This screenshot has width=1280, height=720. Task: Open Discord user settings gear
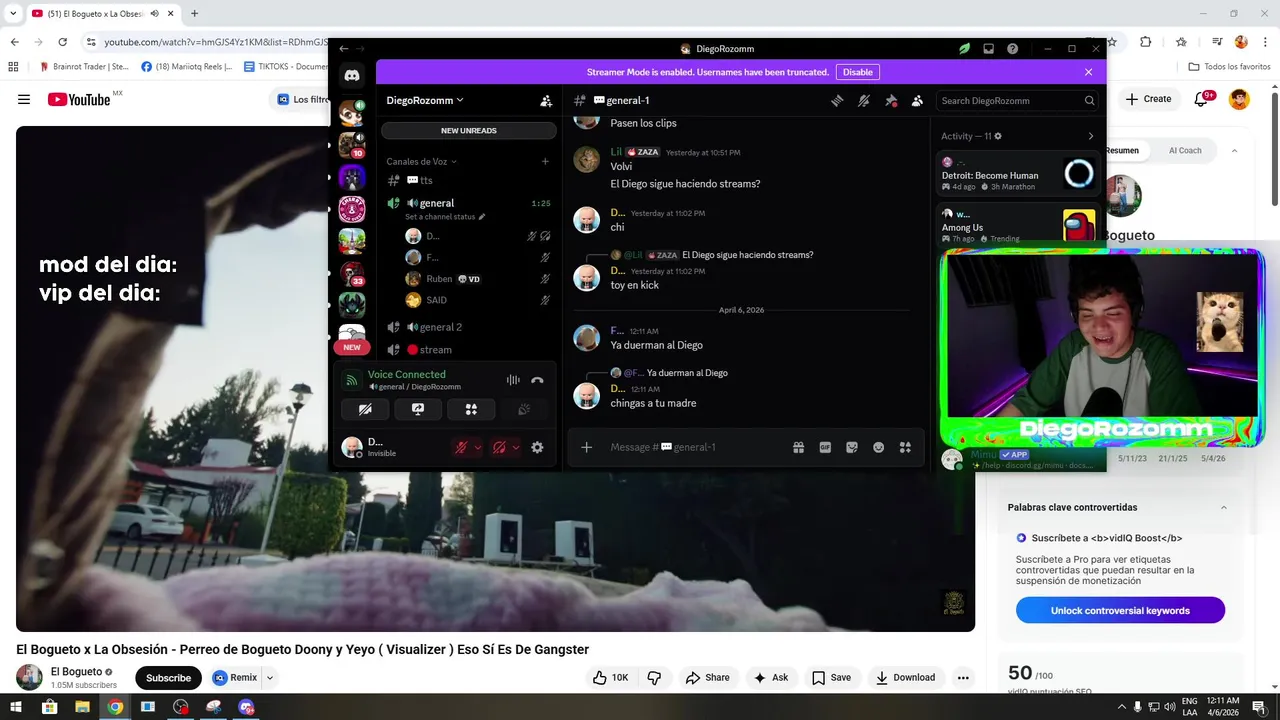537,447
